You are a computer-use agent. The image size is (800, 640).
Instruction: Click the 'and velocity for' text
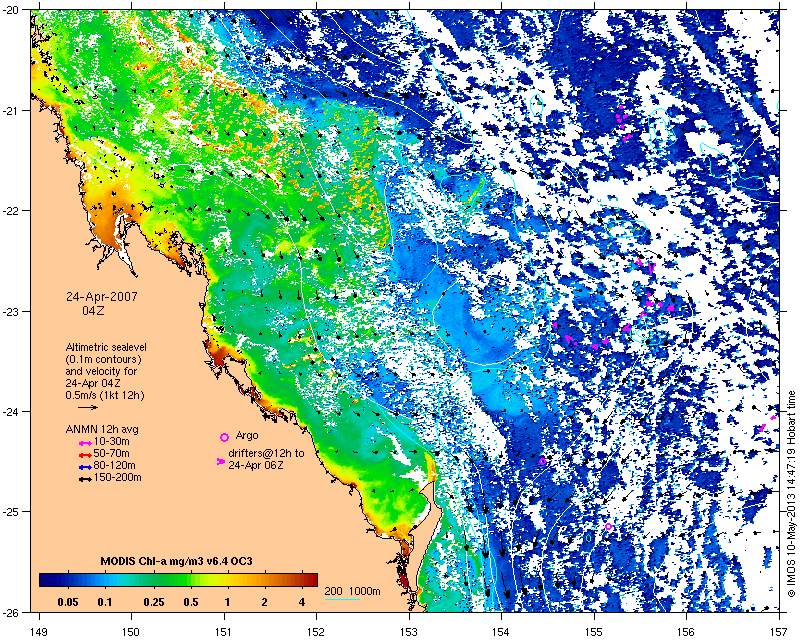pyautogui.click(x=101, y=371)
